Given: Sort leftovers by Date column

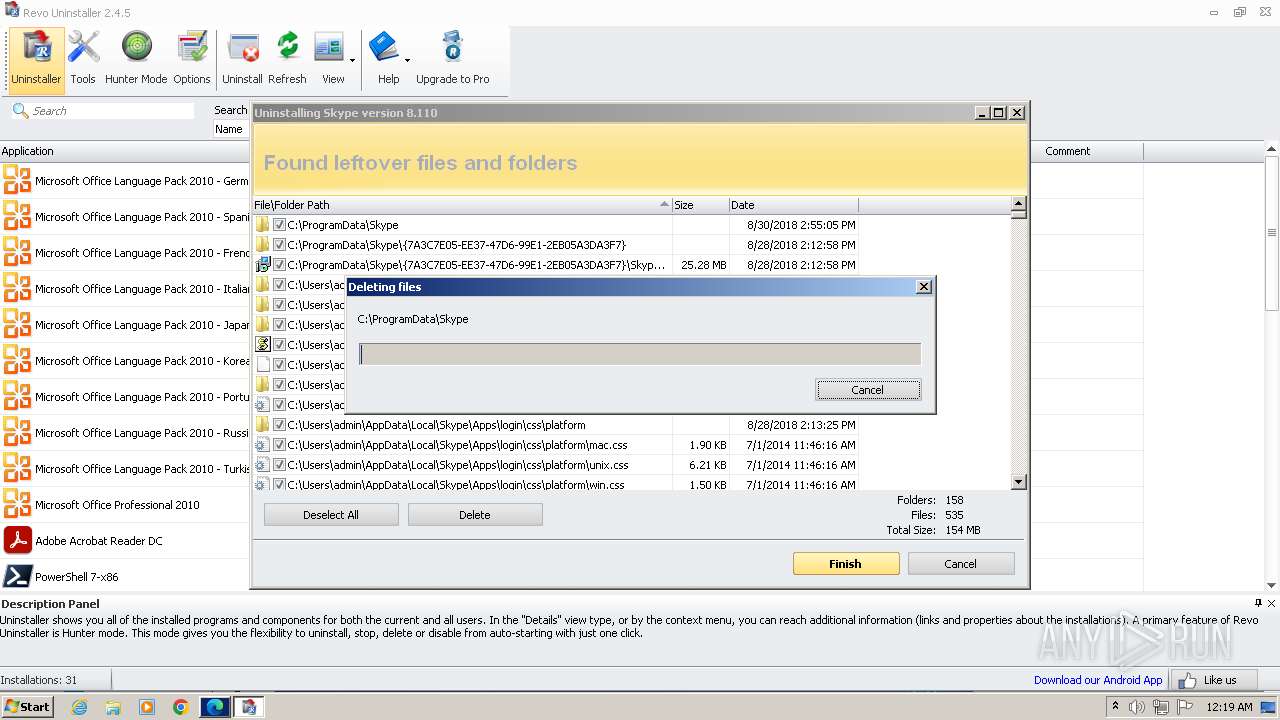Looking at the screenshot, I should (x=794, y=205).
